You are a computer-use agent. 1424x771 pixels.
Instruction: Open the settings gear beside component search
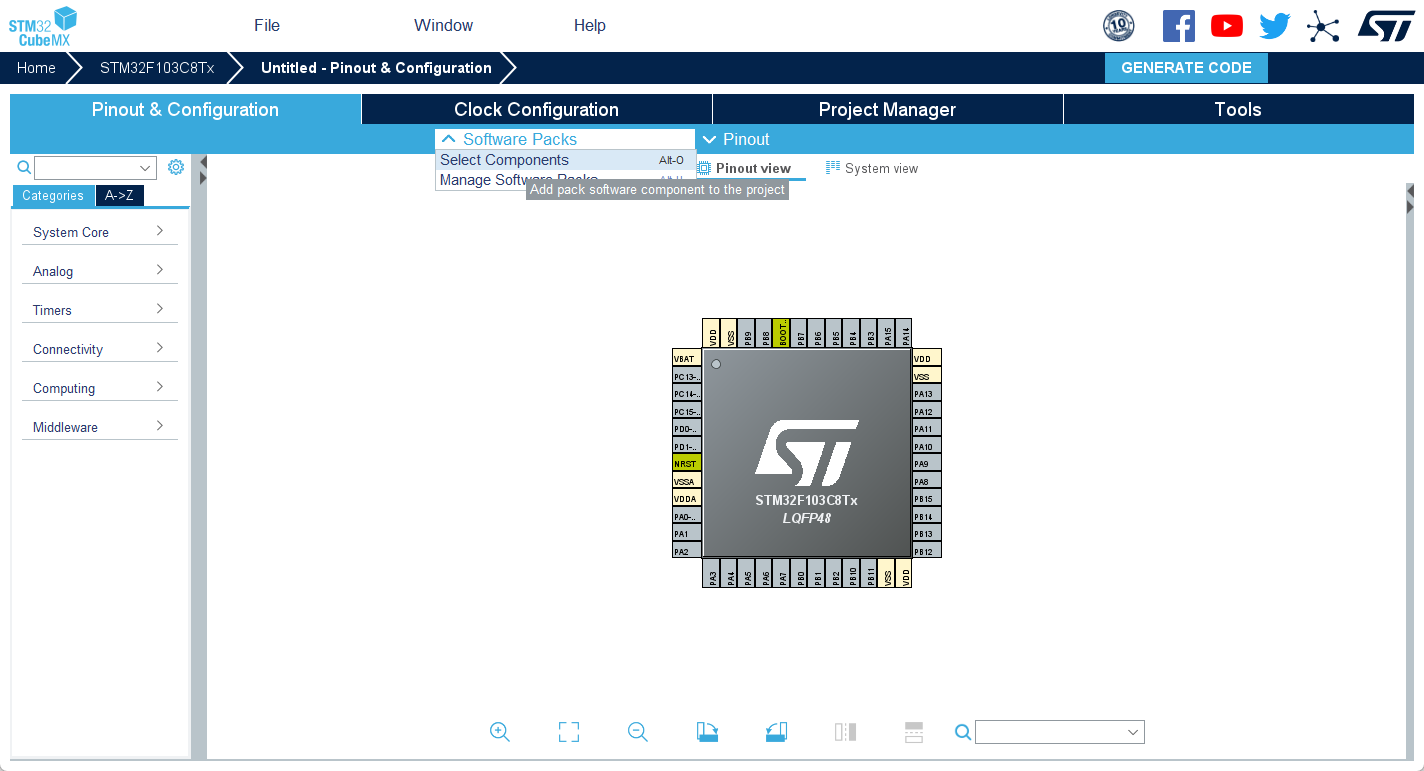point(176,167)
